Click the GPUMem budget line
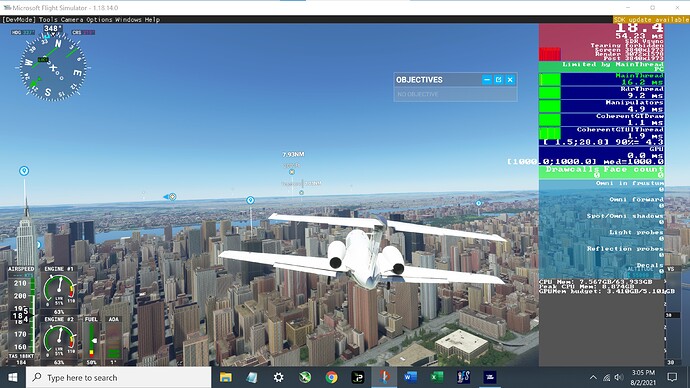This screenshot has width=690, height=388. point(607,291)
